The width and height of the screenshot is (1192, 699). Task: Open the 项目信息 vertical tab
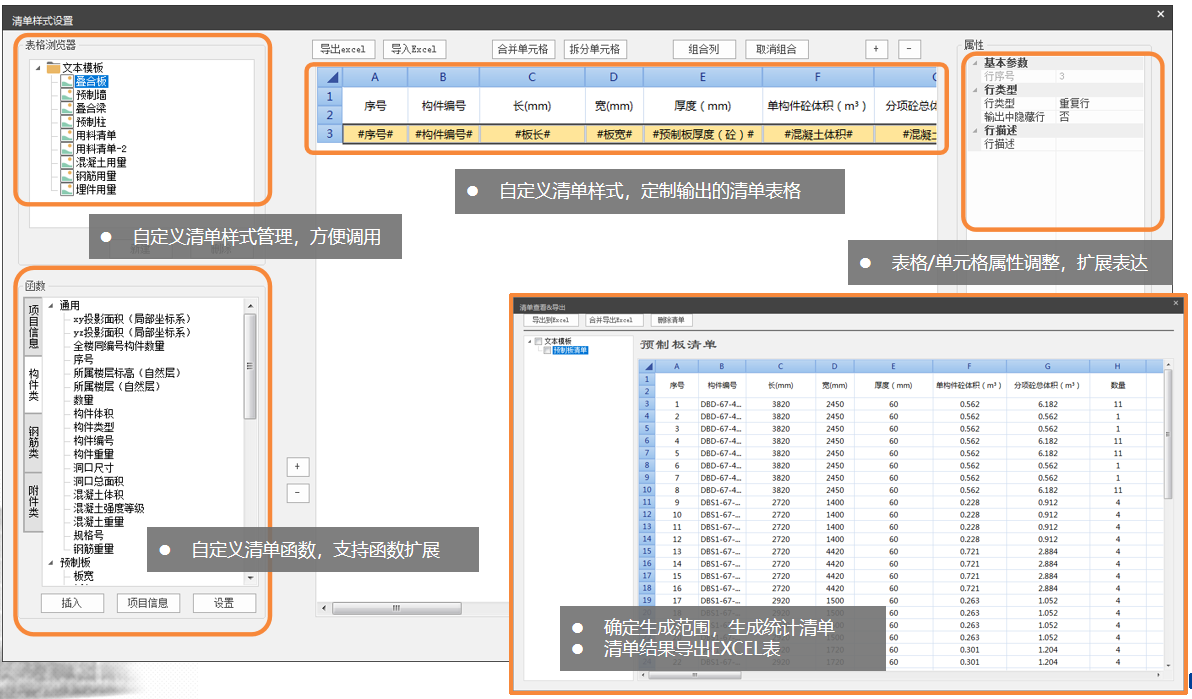[33, 327]
